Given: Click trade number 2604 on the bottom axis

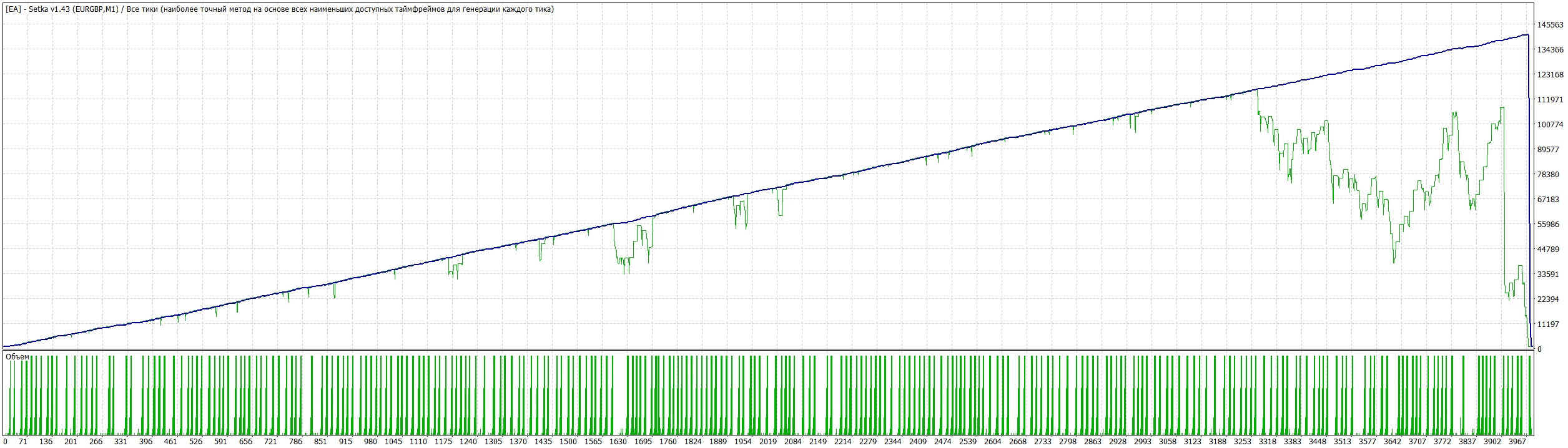Looking at the screenshot, I should pyautogui.click(x=993, y=442).
